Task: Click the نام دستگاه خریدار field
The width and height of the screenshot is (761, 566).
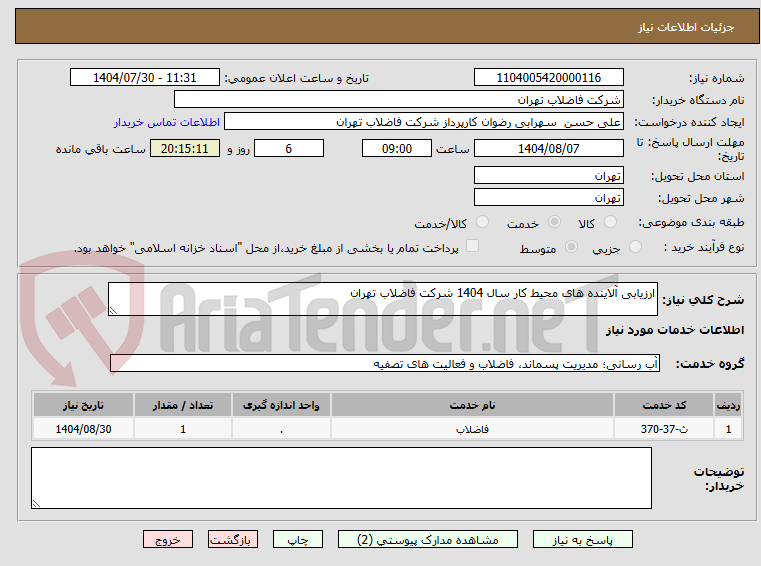Action: pos(398,100)
